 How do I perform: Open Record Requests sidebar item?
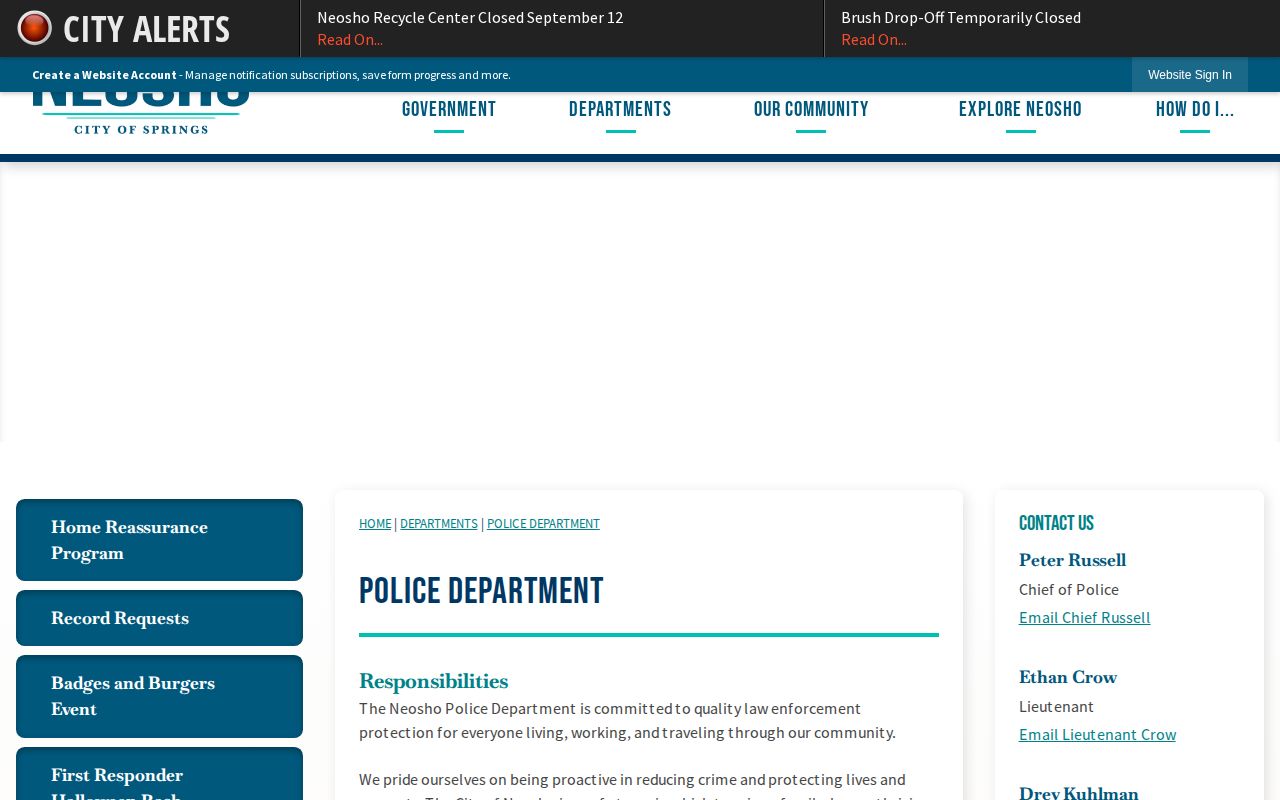pyautogui.click(x=159, y=618)
